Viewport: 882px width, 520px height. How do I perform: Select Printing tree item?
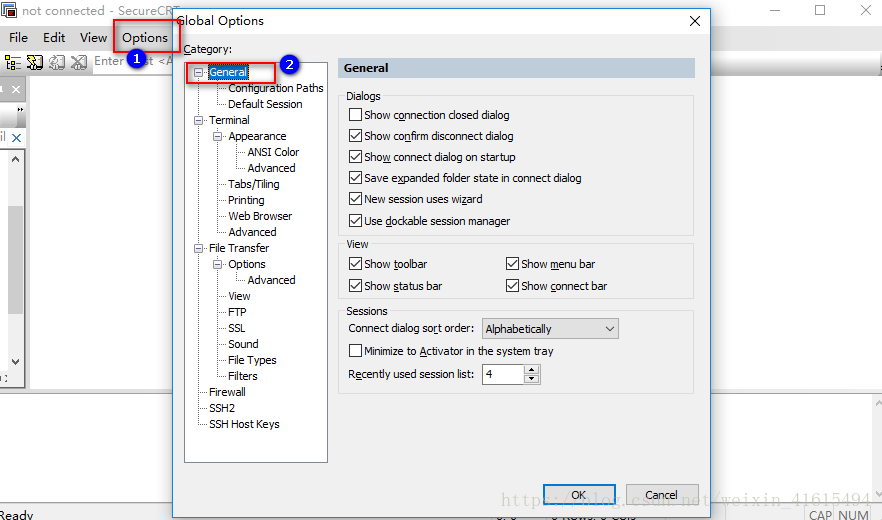tap(246, 200)
